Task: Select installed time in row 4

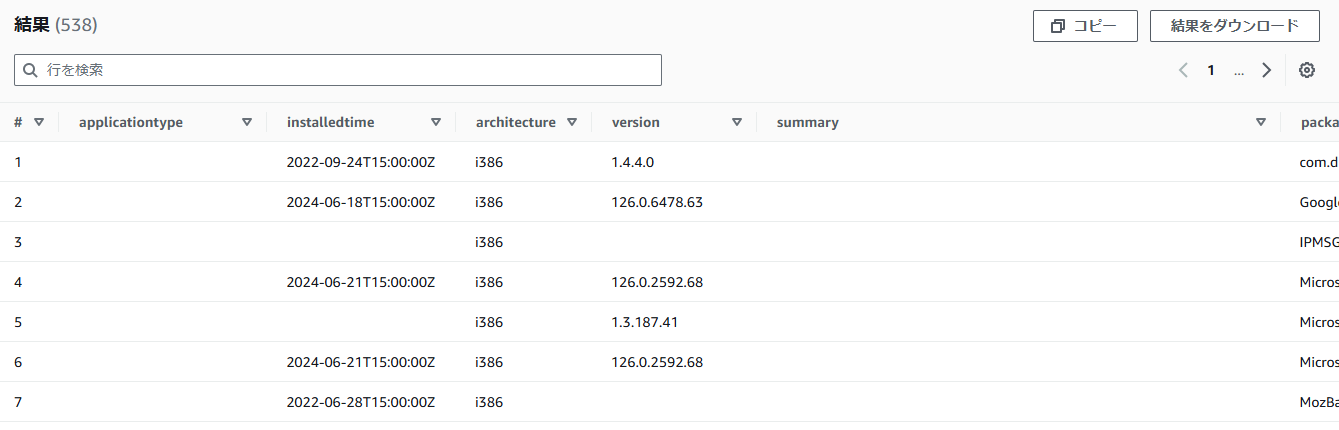Action: click(361, 282)
